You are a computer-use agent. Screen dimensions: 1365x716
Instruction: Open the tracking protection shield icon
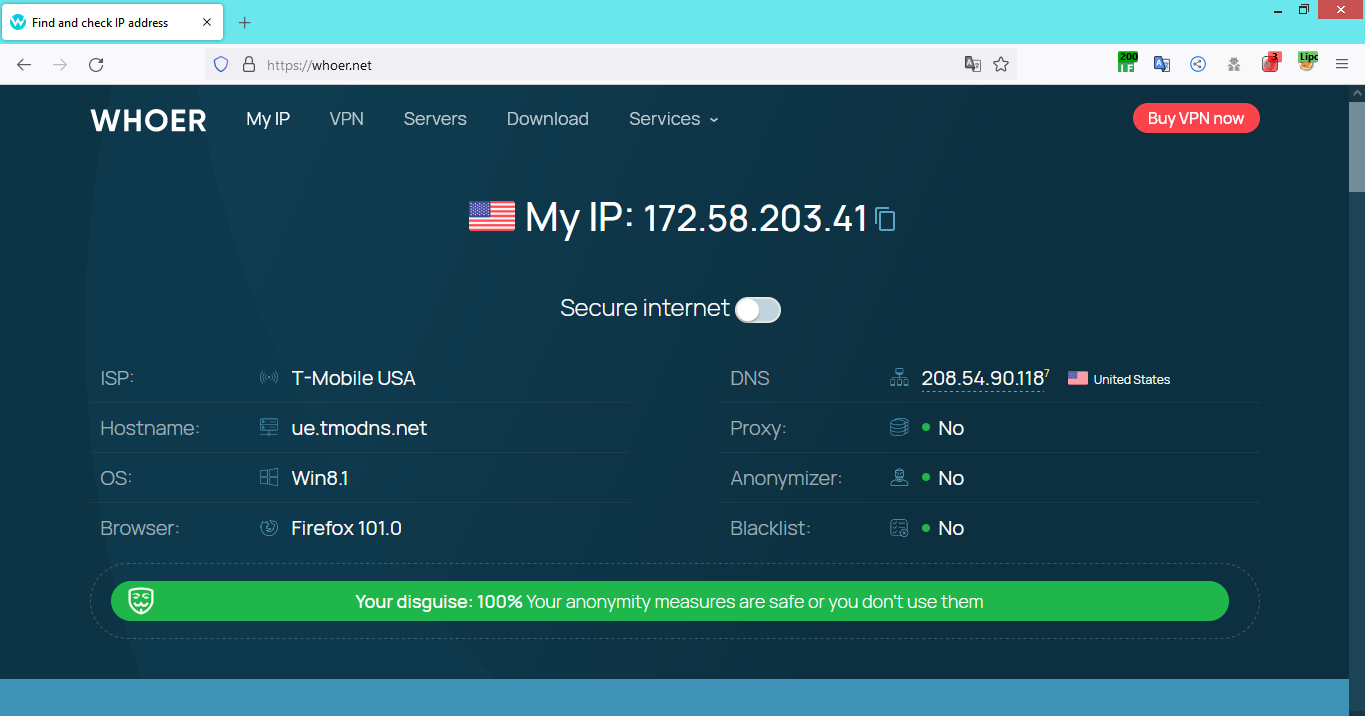click(x=221, y=65)
